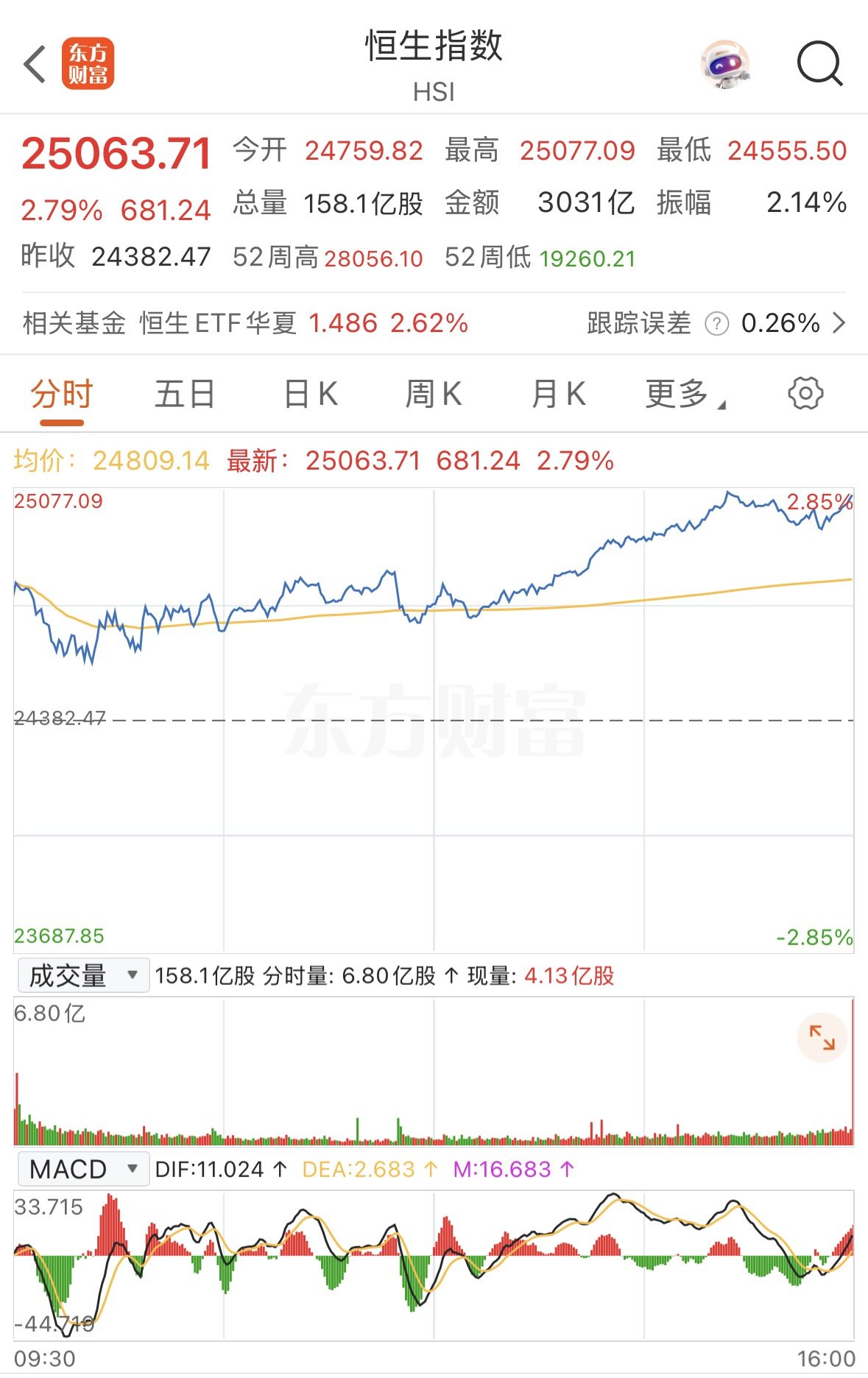Tap the 跟踪误差 question mark icon

pyautogui.click(x=716, y=324)
